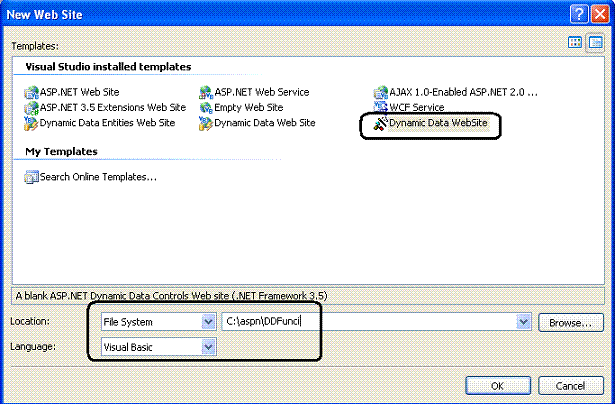Image resolution: width=615 pixels, height=404 pixels.
Task: Click the 'Search Online Templates...' label
Action: 98,177
